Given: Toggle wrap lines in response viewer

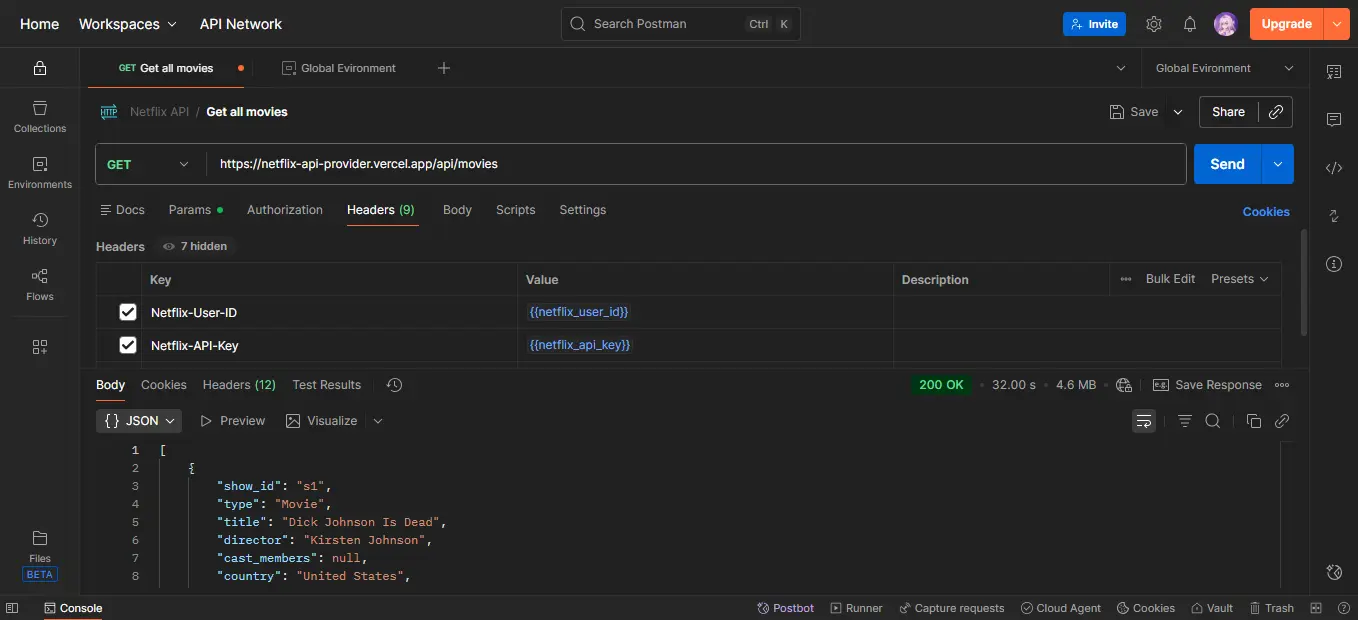Looking at the screenshot, I should 1143,421.
